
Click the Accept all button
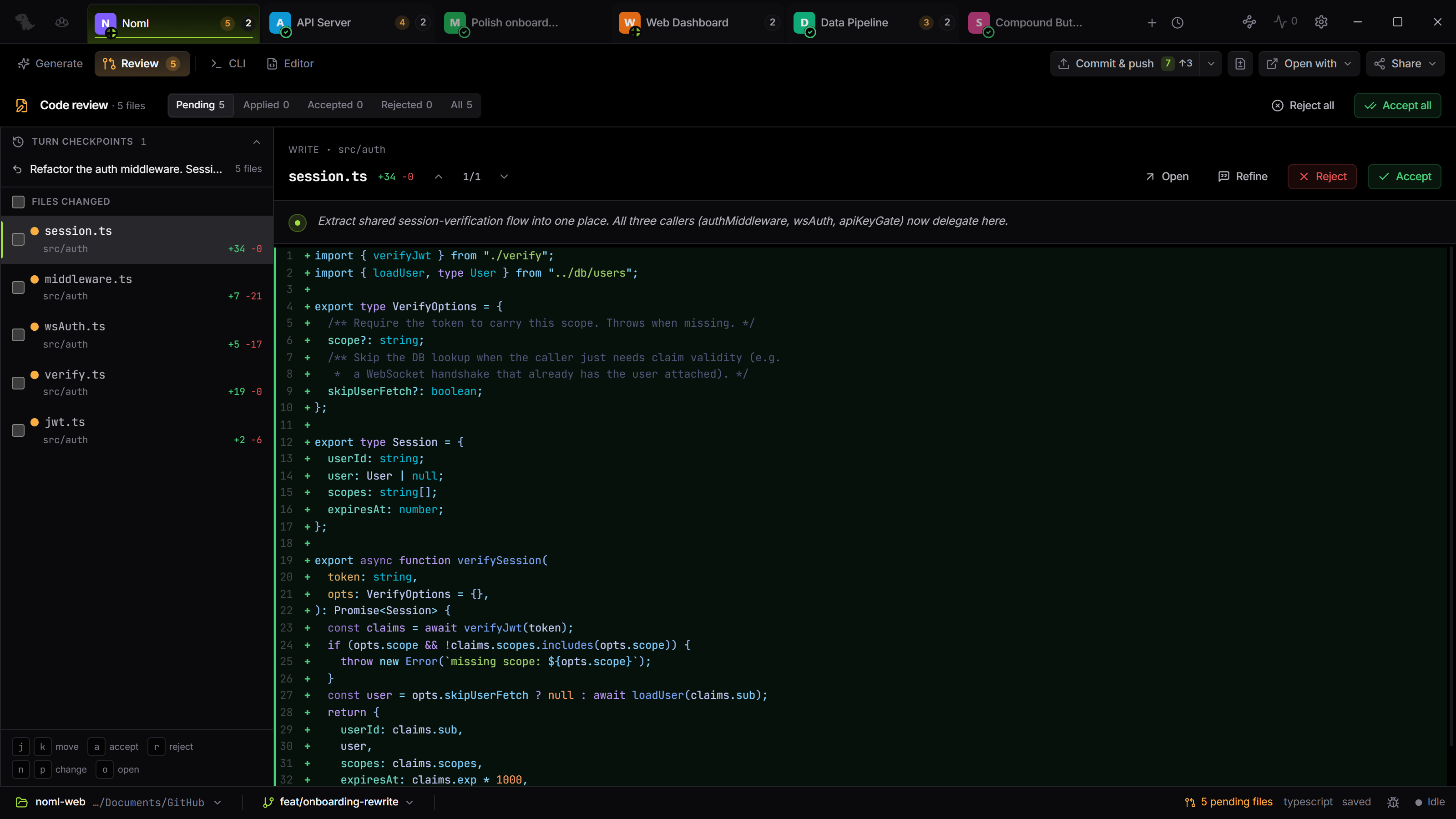1397,106
